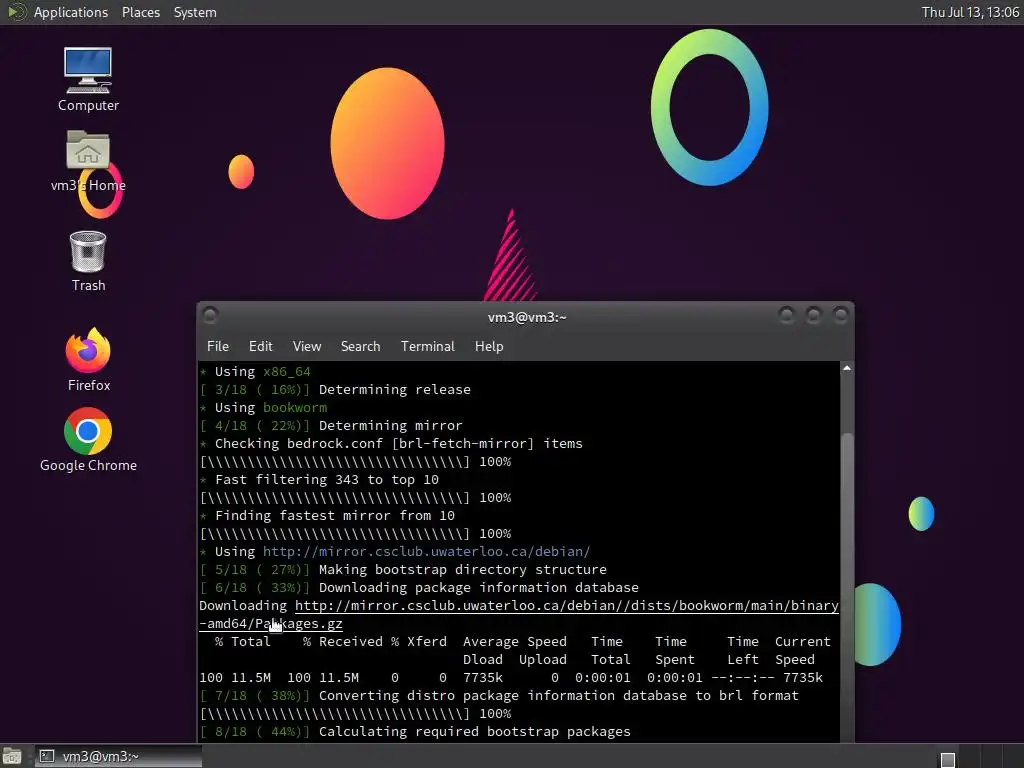Click 'Determining mirror' terminal line

(391, 426)
